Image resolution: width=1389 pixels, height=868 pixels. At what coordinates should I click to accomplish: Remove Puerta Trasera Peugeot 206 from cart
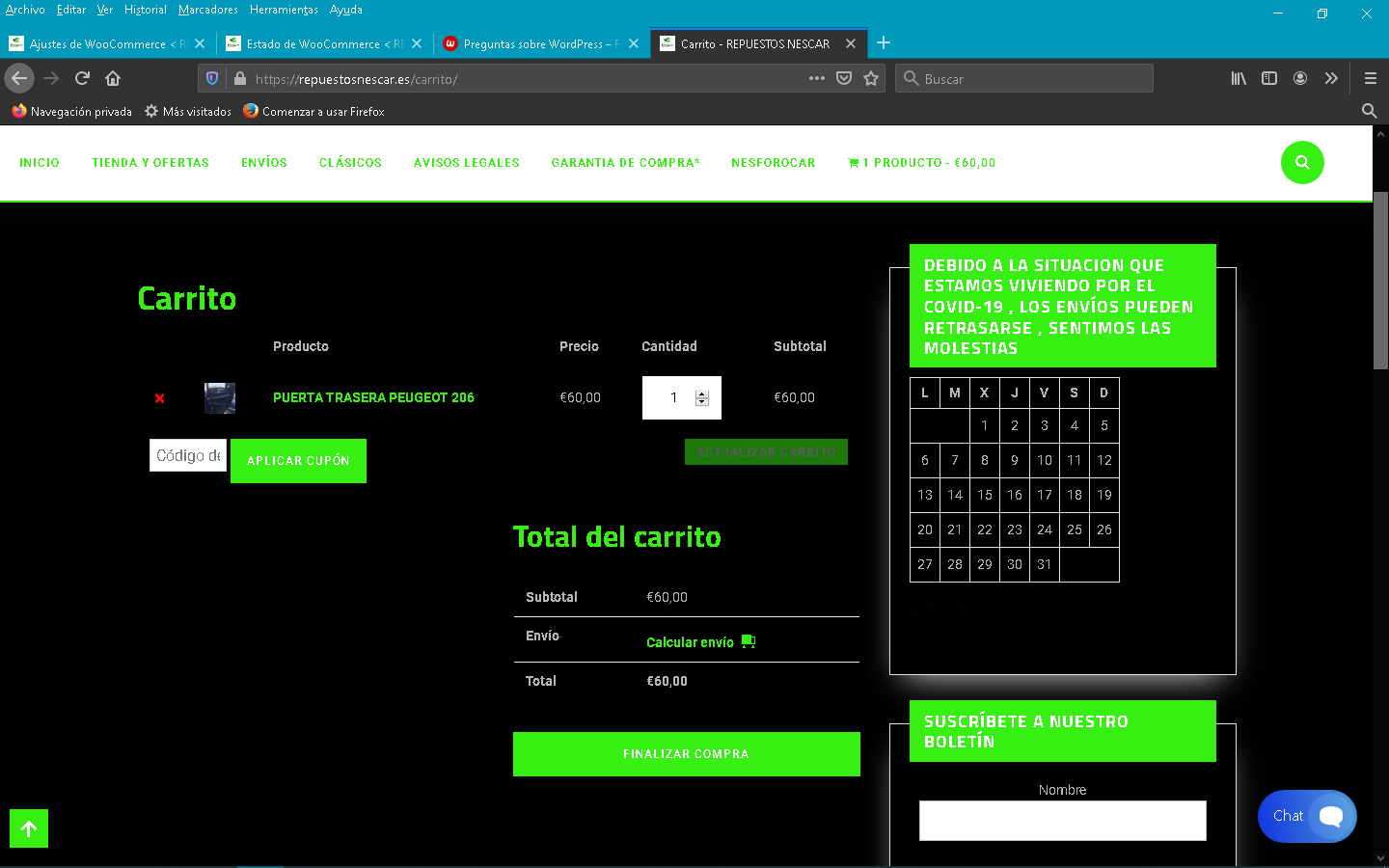pos(160,398)
